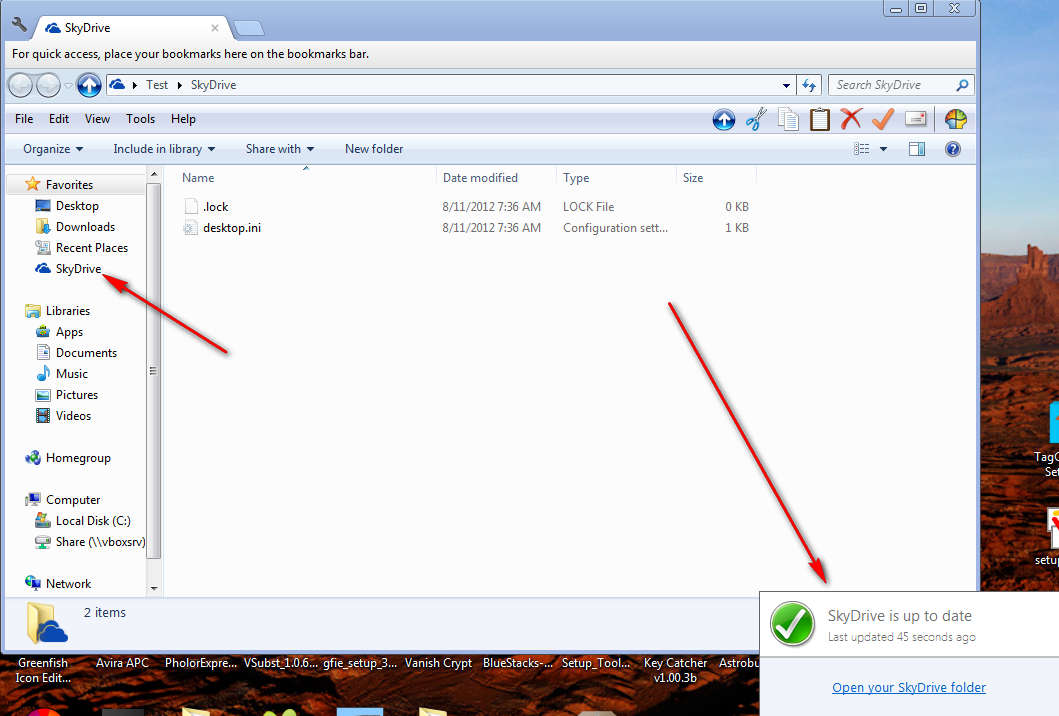The width and height of the screenshot is (1059, 716).
Task: Open the Documents library
Action: 86,353
